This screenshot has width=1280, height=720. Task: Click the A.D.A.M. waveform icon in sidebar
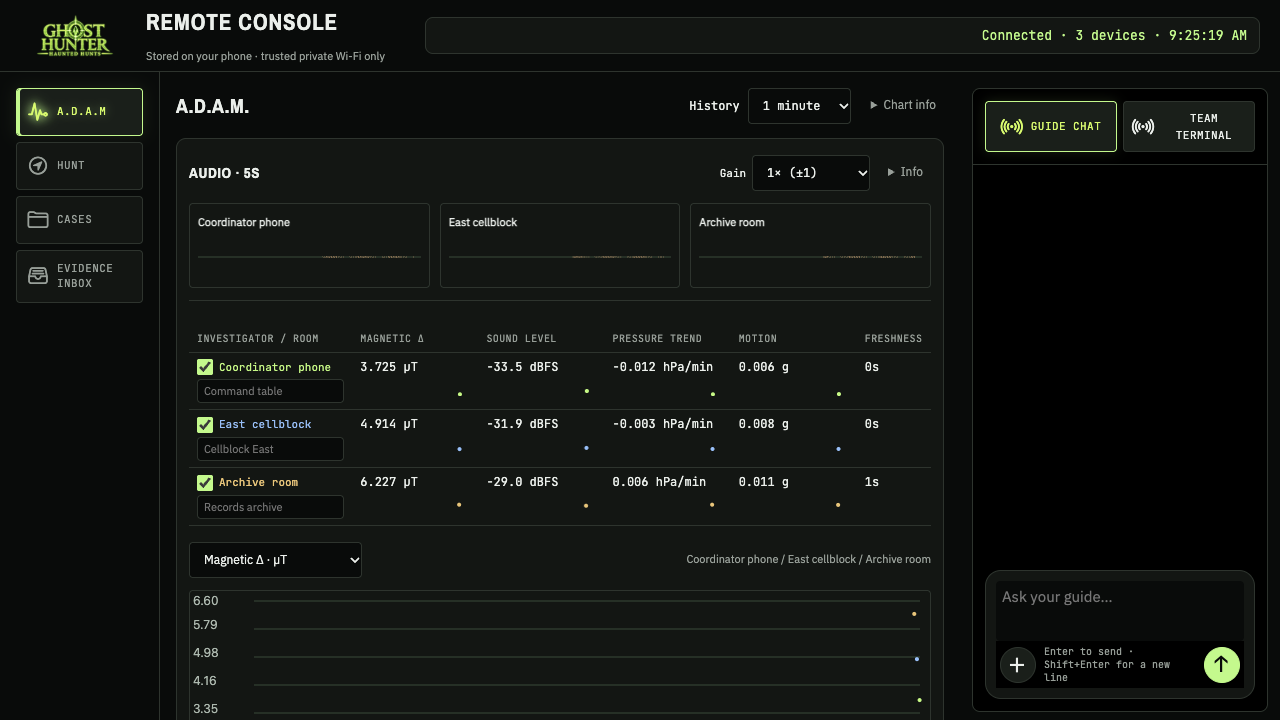pyautogui.click(x=38, y=112)
